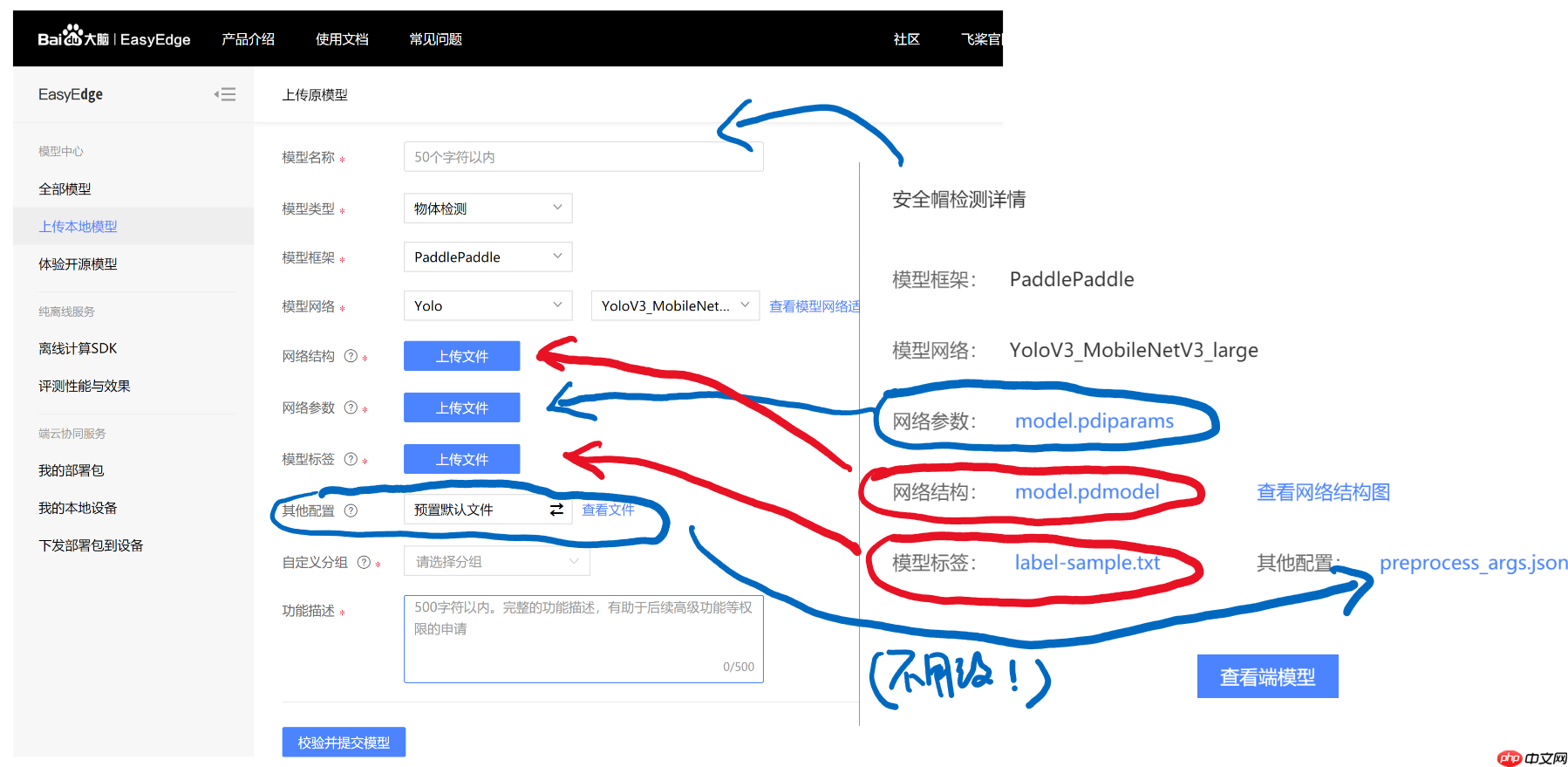Open the model.pdiparams file link
Image resolution: width=1568 pixels, height=767 pixels.
(1094, 421)
